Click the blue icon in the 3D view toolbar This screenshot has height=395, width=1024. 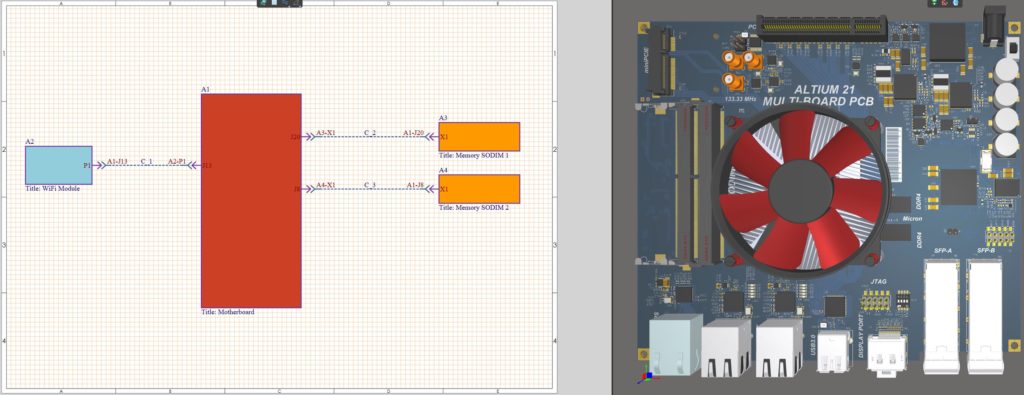955,3
